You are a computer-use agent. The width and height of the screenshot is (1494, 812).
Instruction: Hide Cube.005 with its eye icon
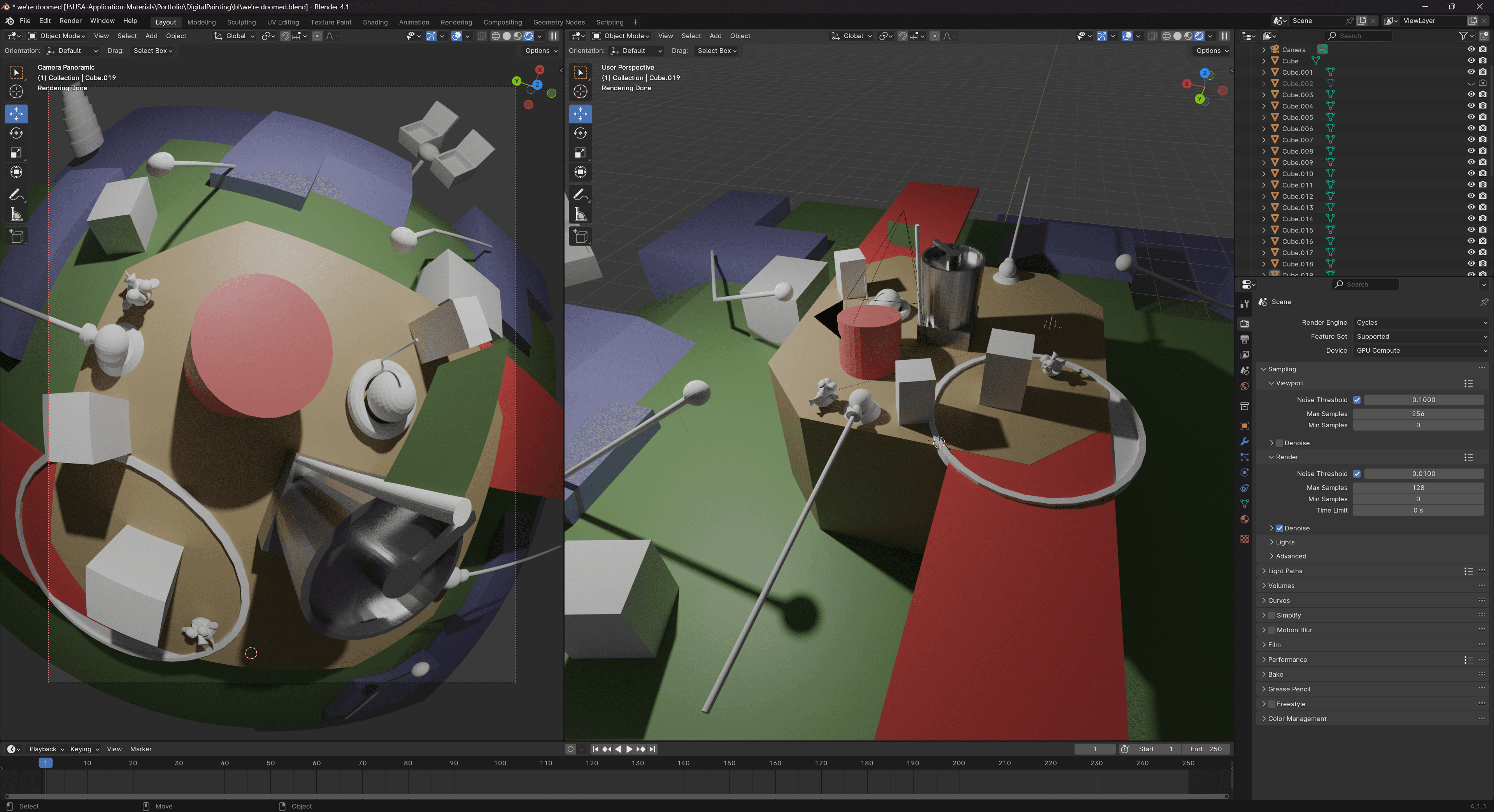pyautogui.click(x=1471, y=117)
